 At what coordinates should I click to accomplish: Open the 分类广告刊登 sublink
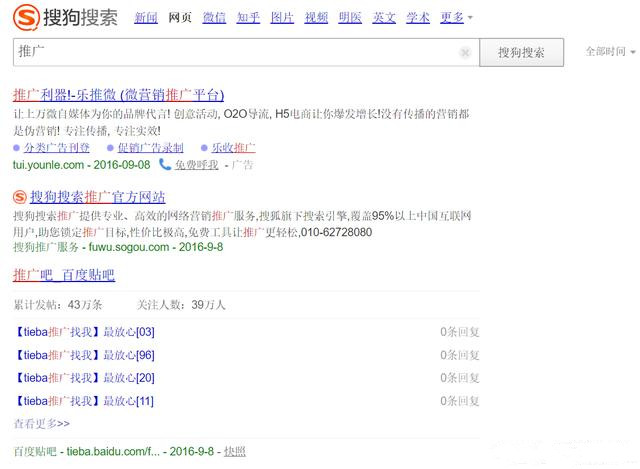56,147
